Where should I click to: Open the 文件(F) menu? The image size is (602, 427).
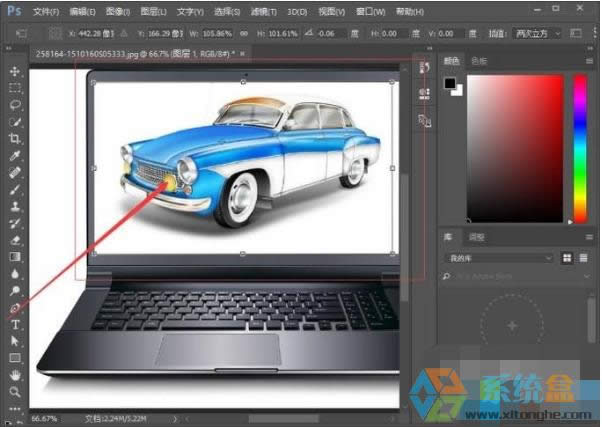(x=46, y=11)
